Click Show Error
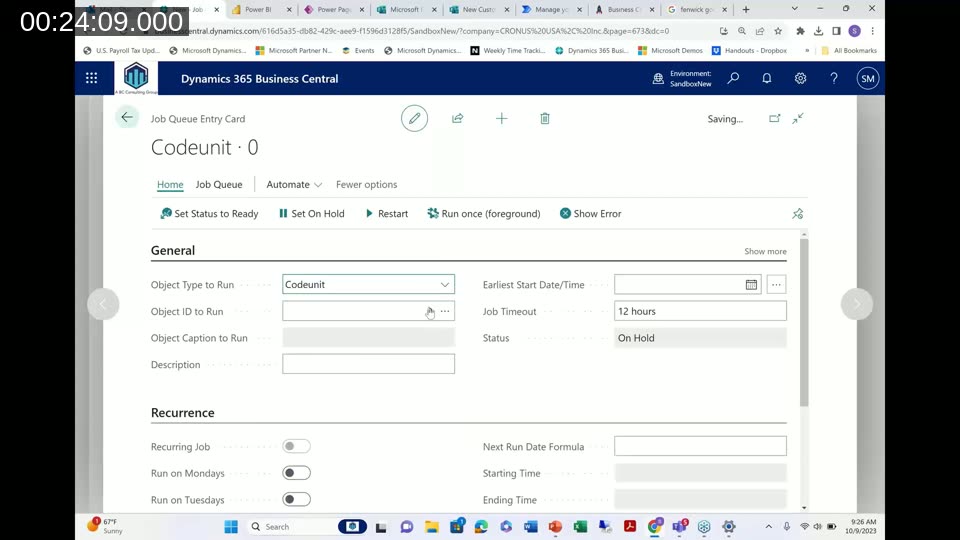960x540 pixels. pos(590,214)
